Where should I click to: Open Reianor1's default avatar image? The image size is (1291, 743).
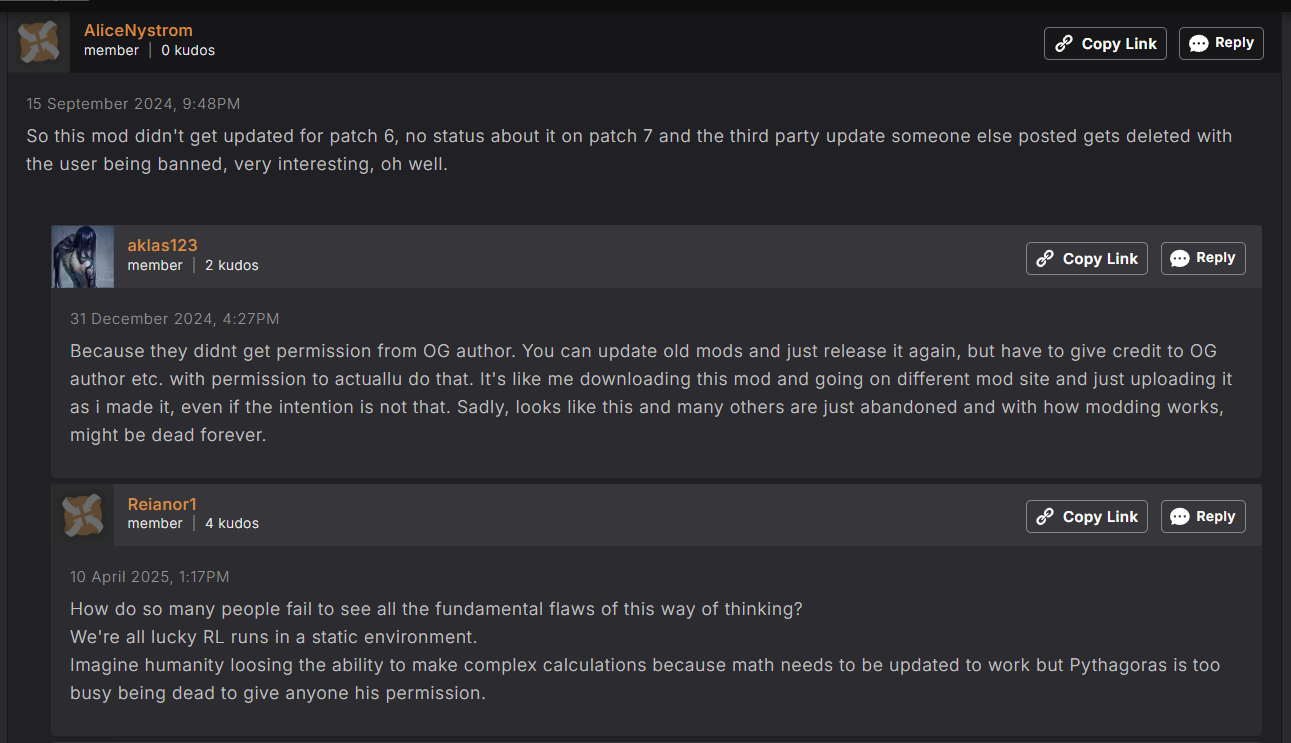click(83, 515)
